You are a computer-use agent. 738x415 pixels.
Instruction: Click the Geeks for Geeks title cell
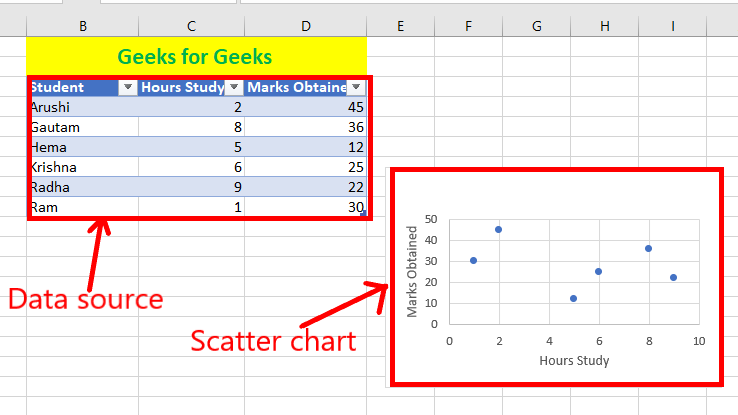[x=196, y=56]
